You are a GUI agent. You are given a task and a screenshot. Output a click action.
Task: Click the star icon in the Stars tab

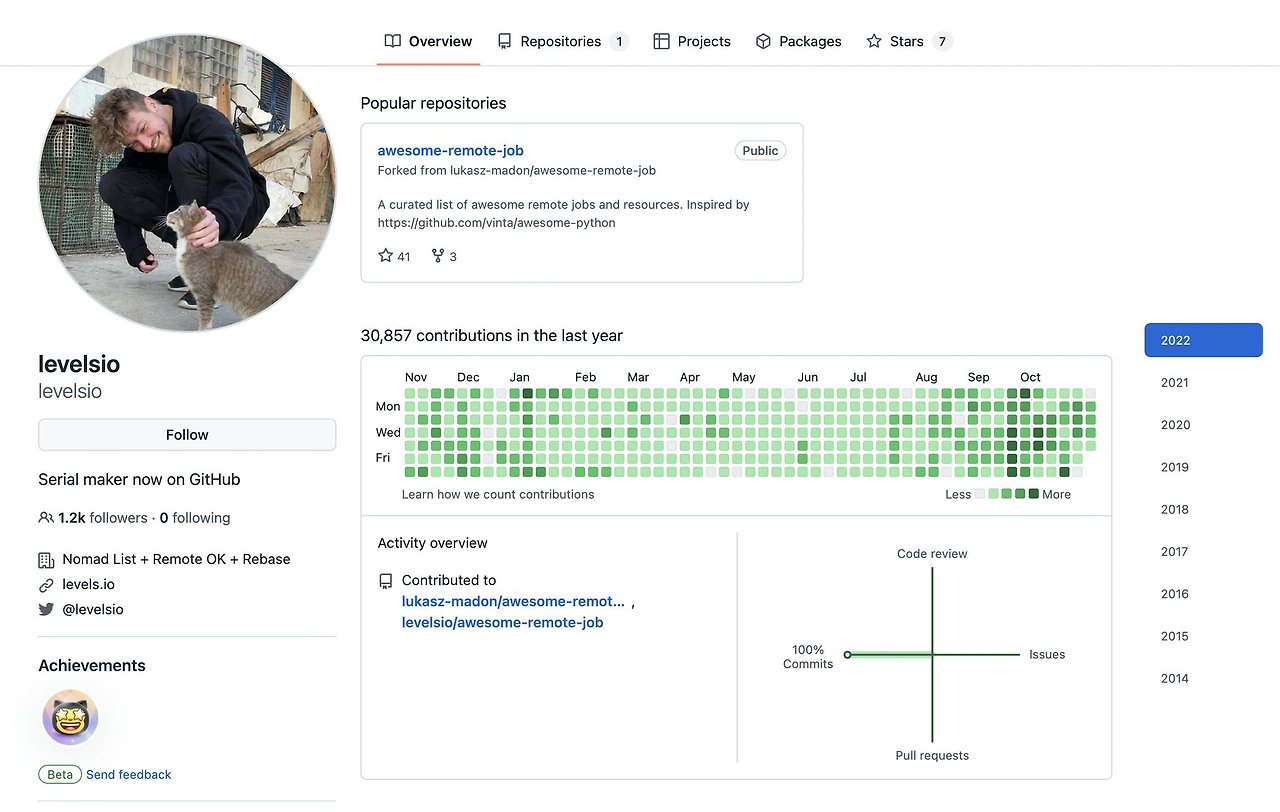874,41
